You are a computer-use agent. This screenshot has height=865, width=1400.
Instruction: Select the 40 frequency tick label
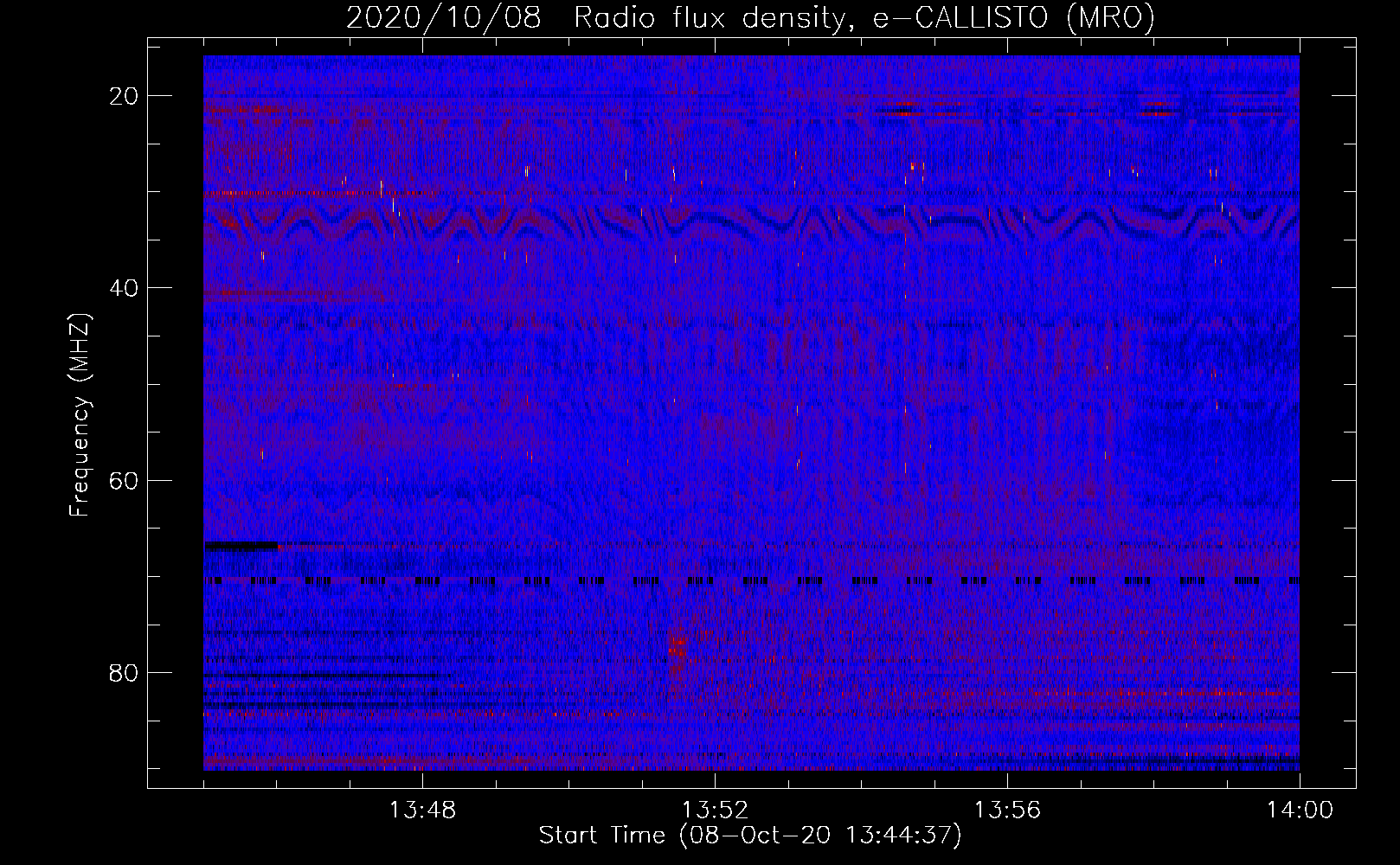point(124,288)
